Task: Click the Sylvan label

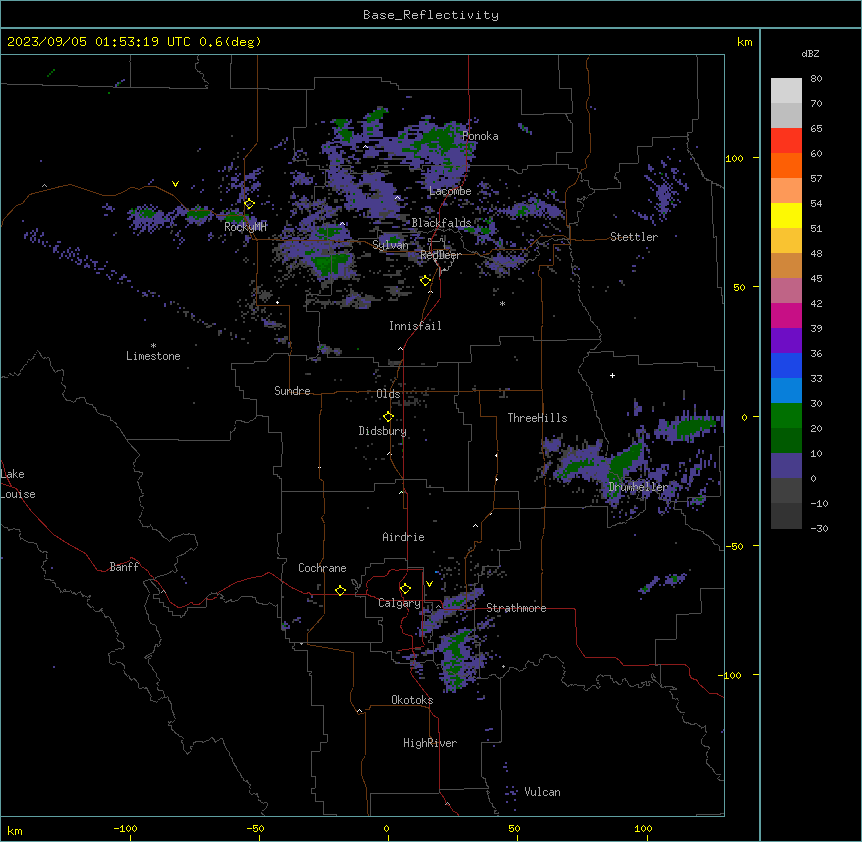Action: 390,245
